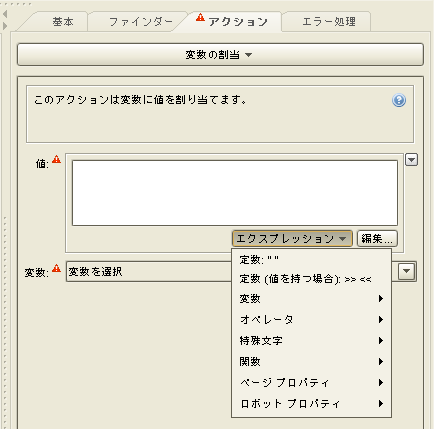Switch to the 基本 tab
The height and width of the screenshot is (429, 434).
pos(62,22)
